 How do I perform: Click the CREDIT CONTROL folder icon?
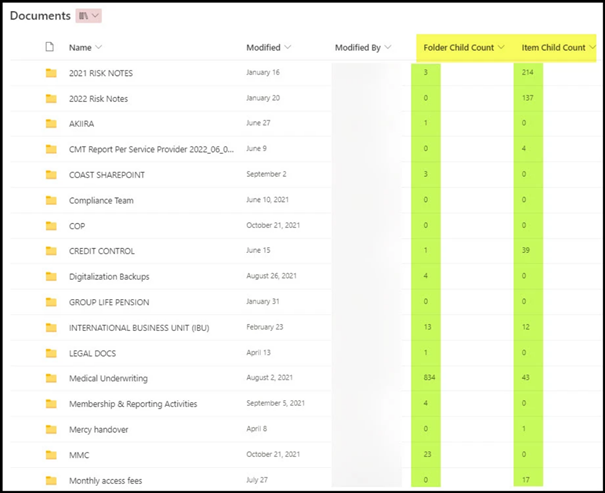tap(51, 251)
